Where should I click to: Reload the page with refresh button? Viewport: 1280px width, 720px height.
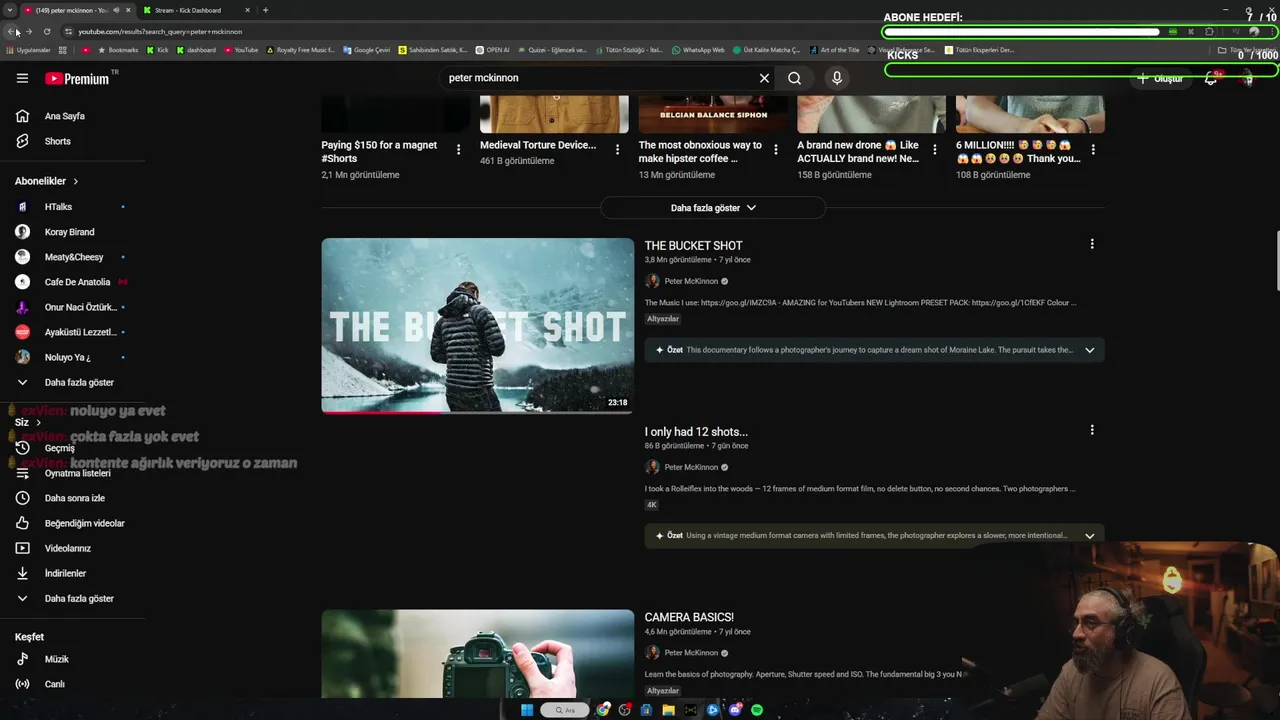(x=47, y=31)
